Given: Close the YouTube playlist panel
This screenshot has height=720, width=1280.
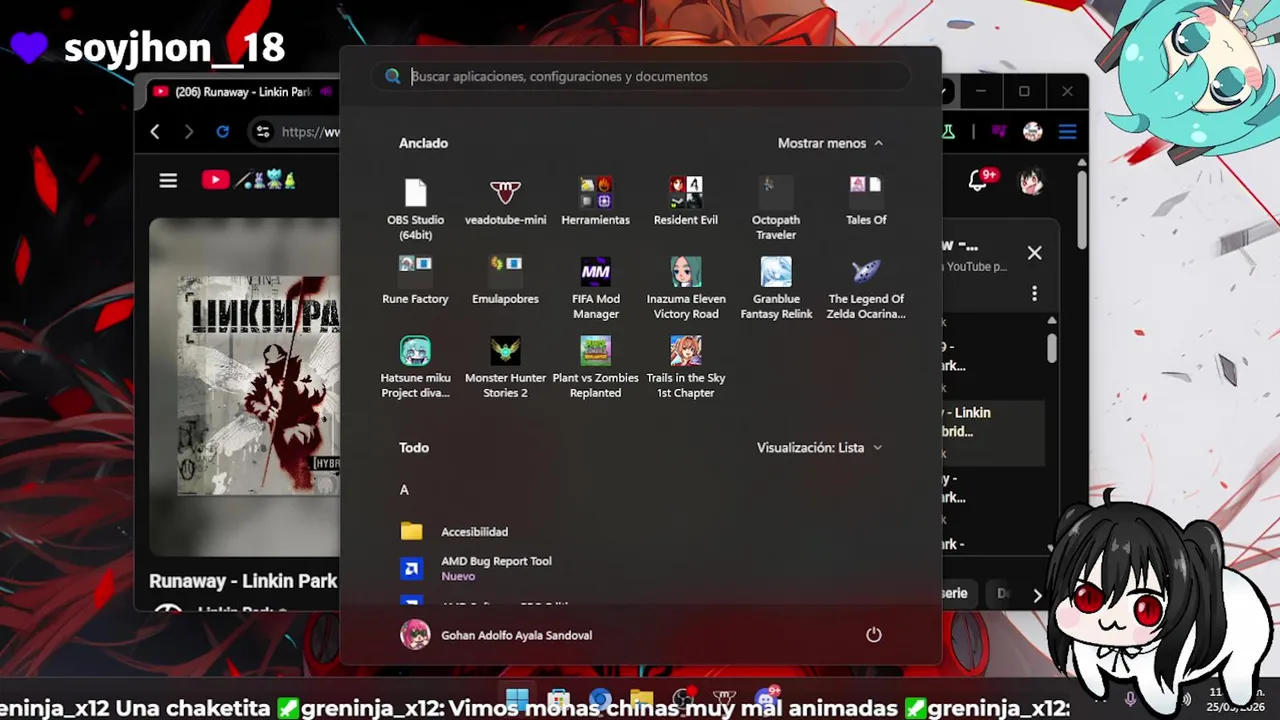Looking at the screenshot, I should click(1034, 253).
